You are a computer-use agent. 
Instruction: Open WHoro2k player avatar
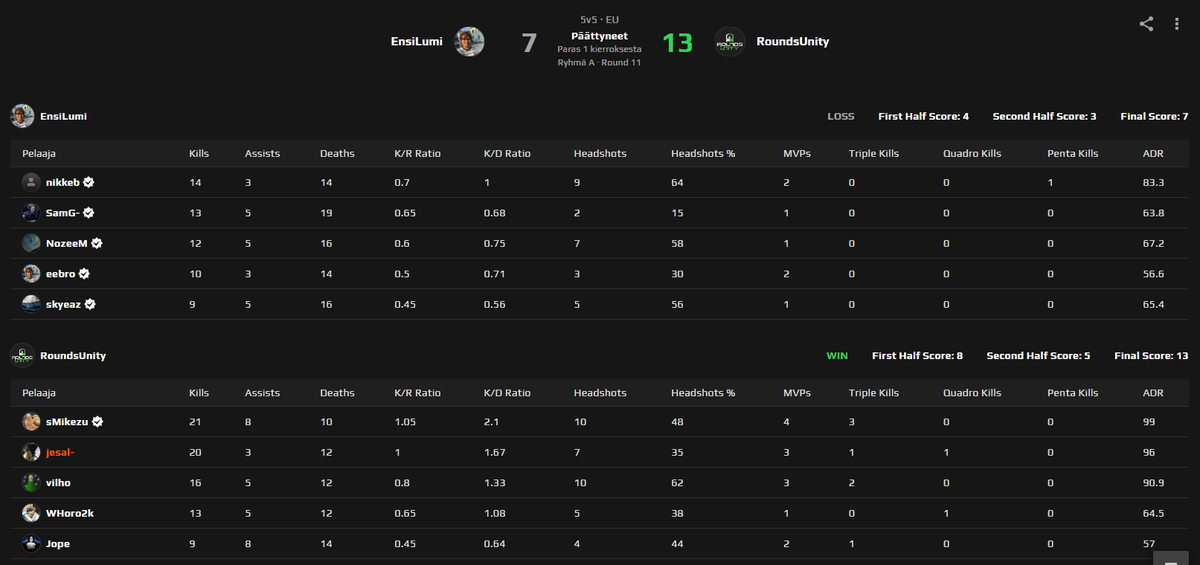click(x=31, y=513)
